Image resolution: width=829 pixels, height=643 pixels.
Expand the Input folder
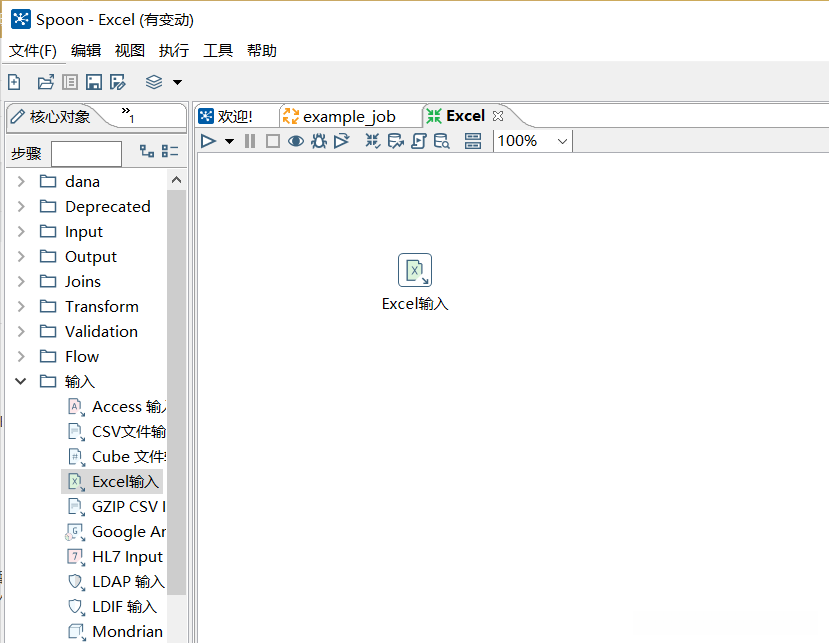coord(21,232)
